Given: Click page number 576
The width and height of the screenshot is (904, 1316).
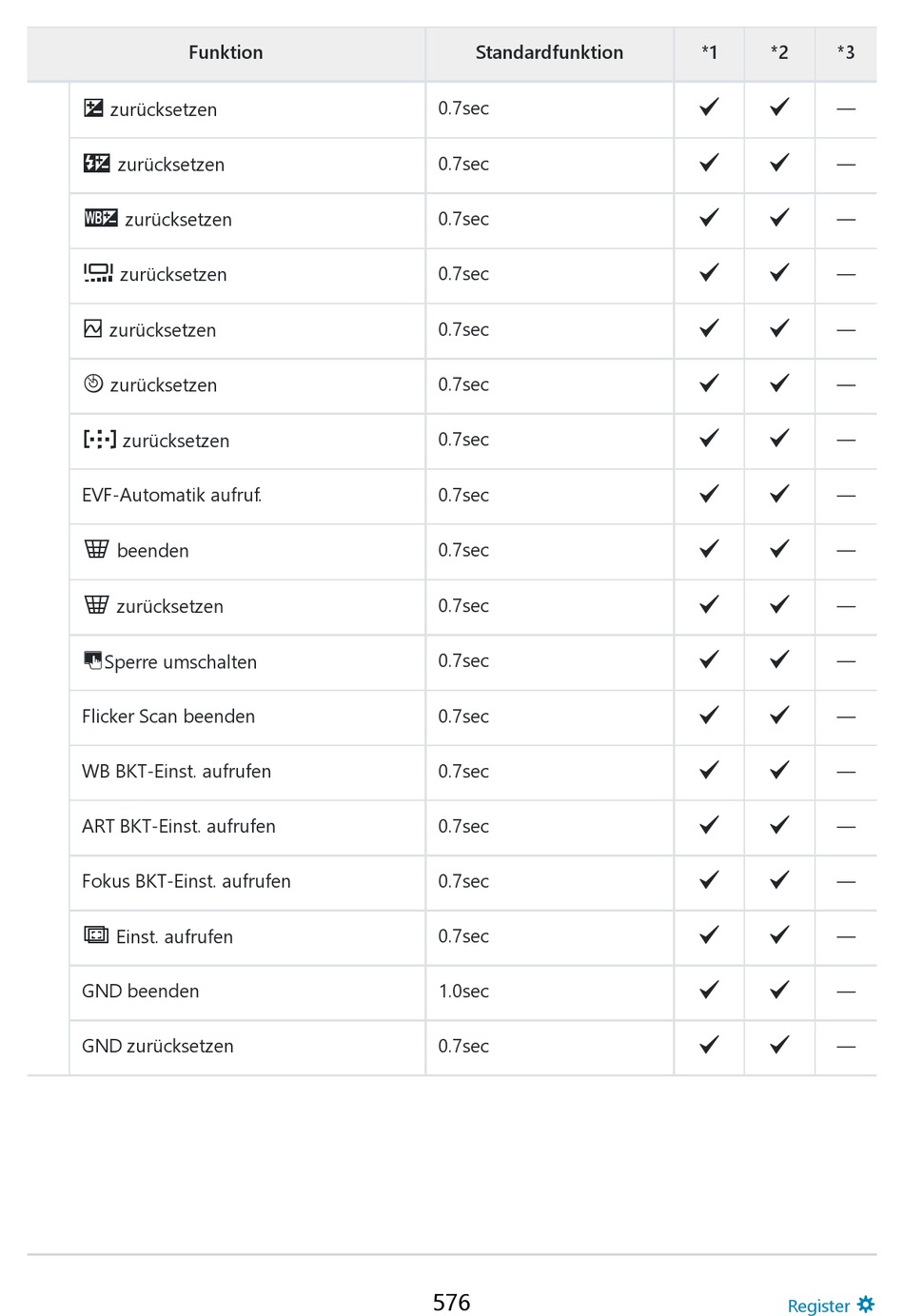Looking at the screenshot, I should (x=451, y=1303).
